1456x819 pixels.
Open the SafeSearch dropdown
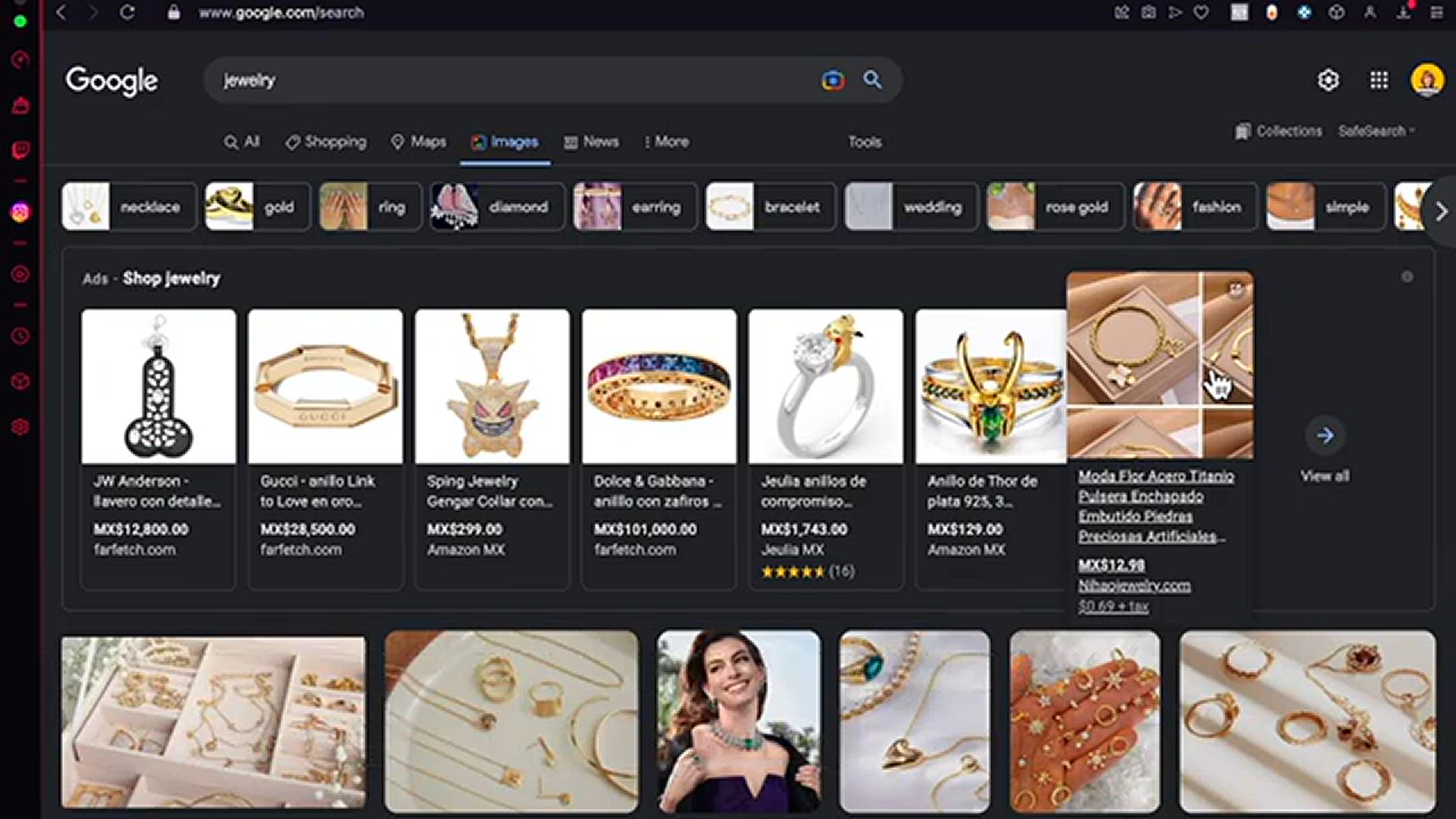coord(1376,131)
